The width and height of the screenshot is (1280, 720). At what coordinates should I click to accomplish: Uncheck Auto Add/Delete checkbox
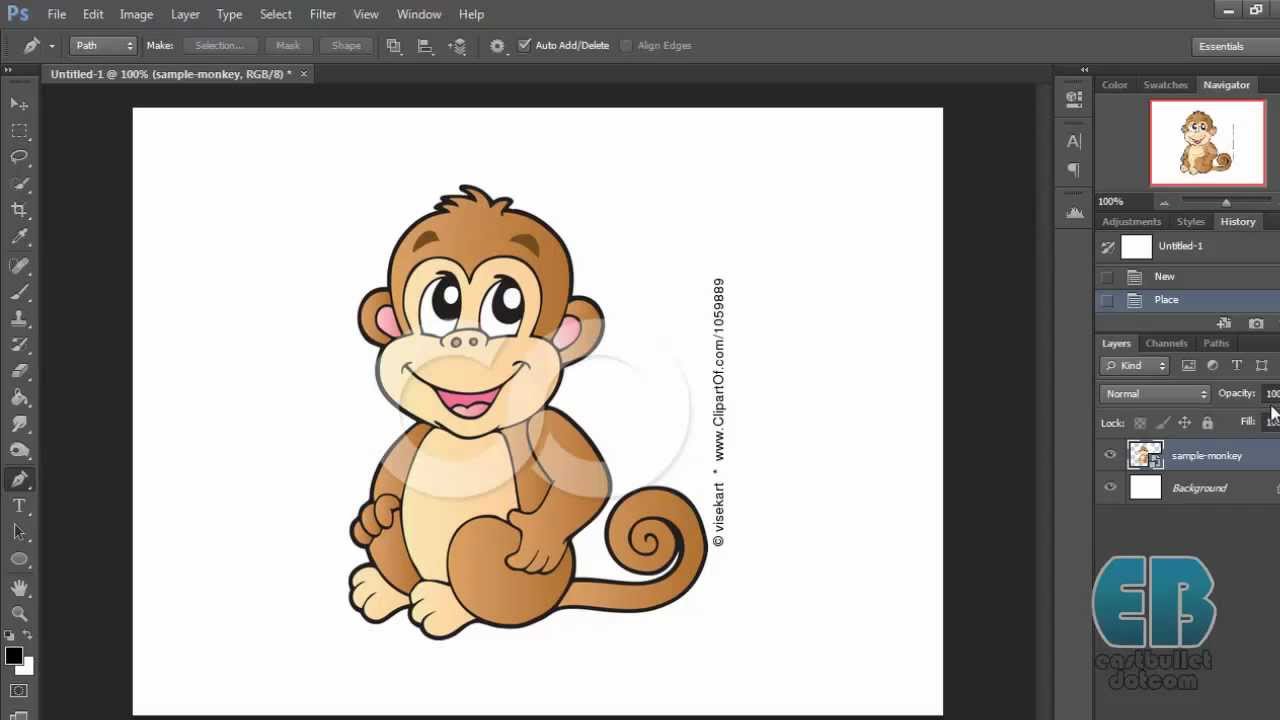[524, 45]
